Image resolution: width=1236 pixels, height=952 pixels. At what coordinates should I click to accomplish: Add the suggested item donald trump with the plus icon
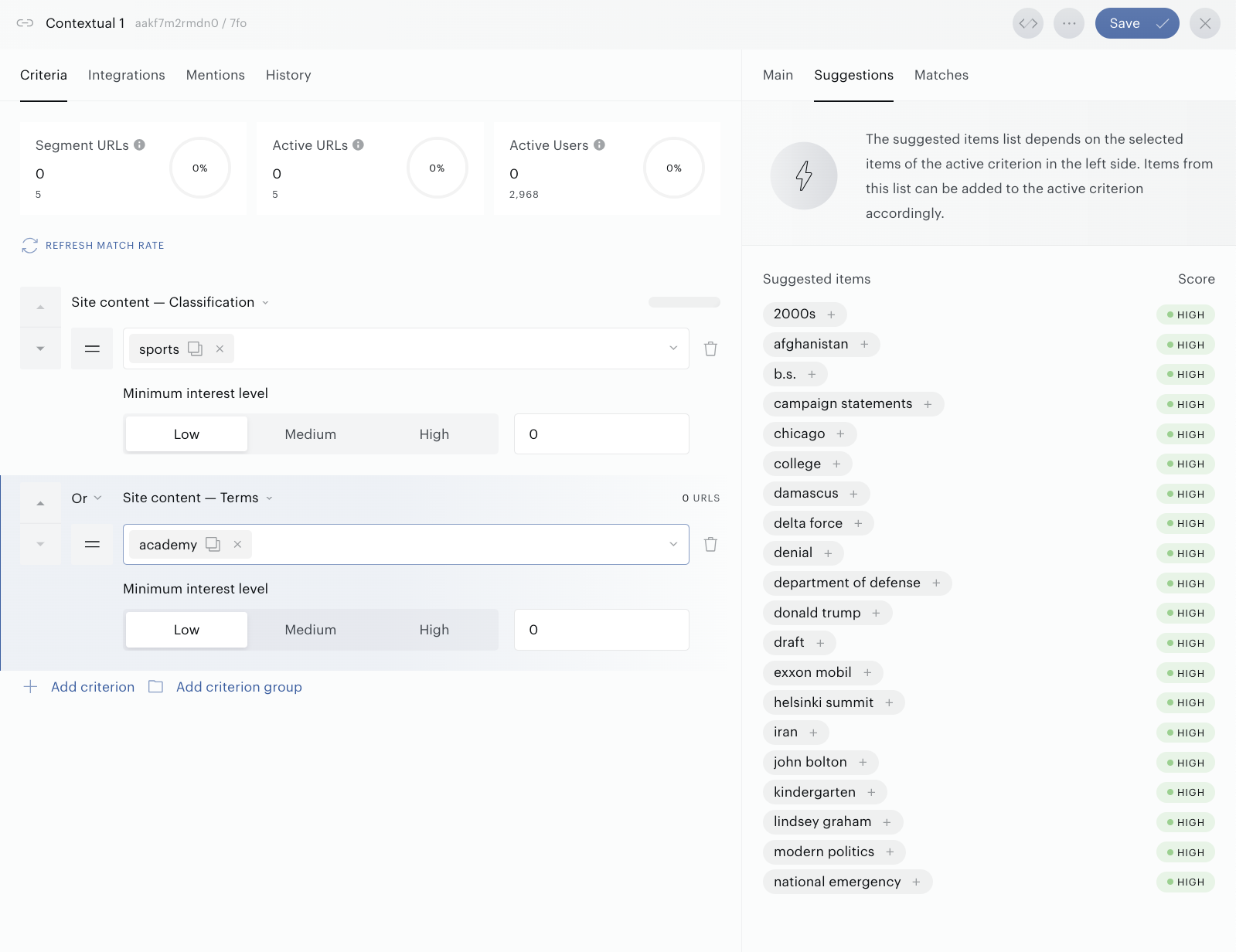click(x=876, y=614)
